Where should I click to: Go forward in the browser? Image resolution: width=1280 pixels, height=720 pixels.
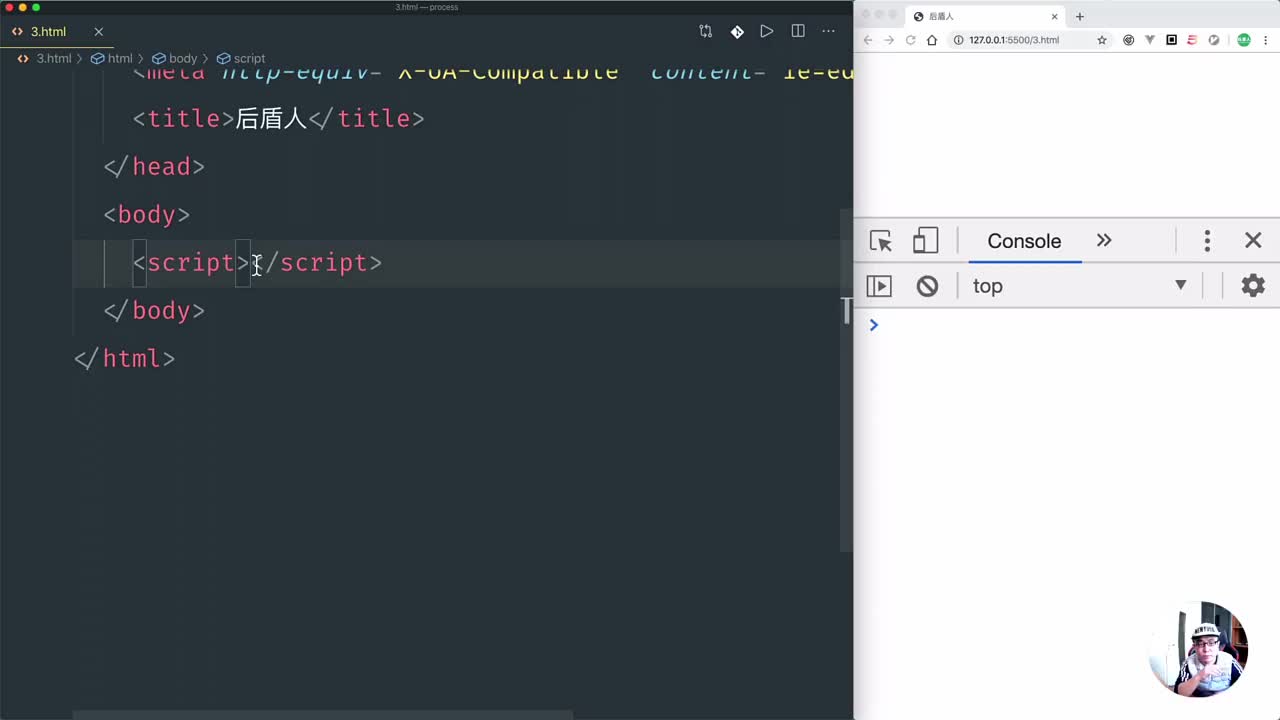click(x=889, y=40)
